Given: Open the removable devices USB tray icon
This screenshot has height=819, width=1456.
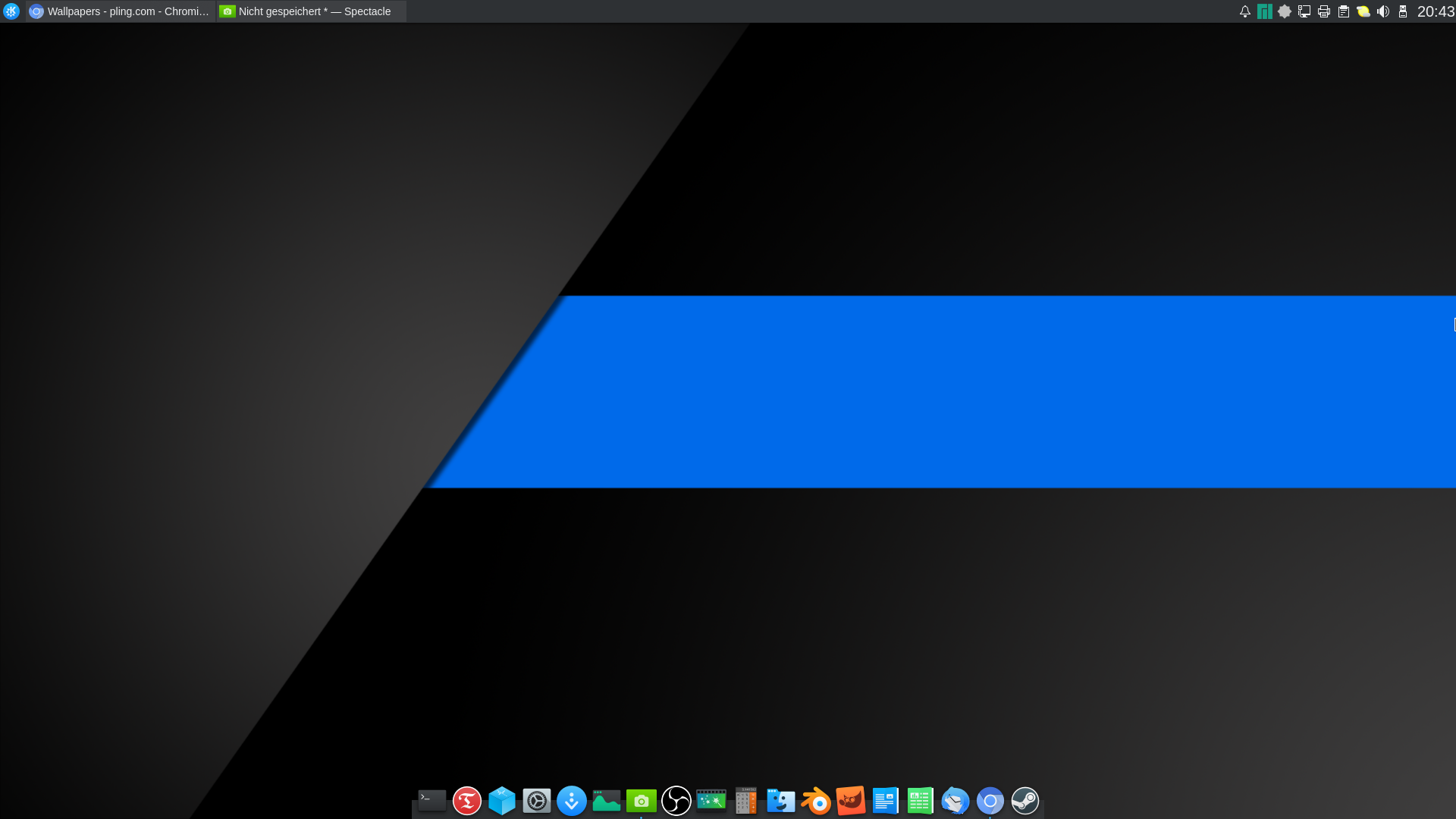Looking at the screenshot, I should 1403,11.
